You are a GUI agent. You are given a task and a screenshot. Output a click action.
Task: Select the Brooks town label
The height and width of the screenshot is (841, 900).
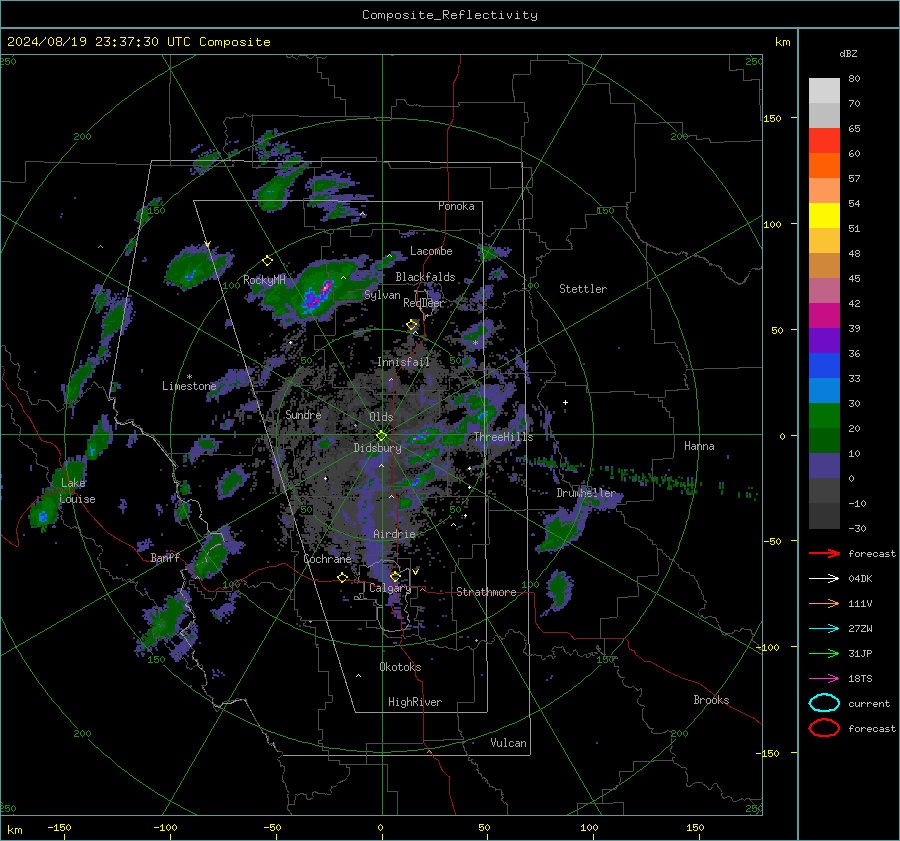[711, 700]
